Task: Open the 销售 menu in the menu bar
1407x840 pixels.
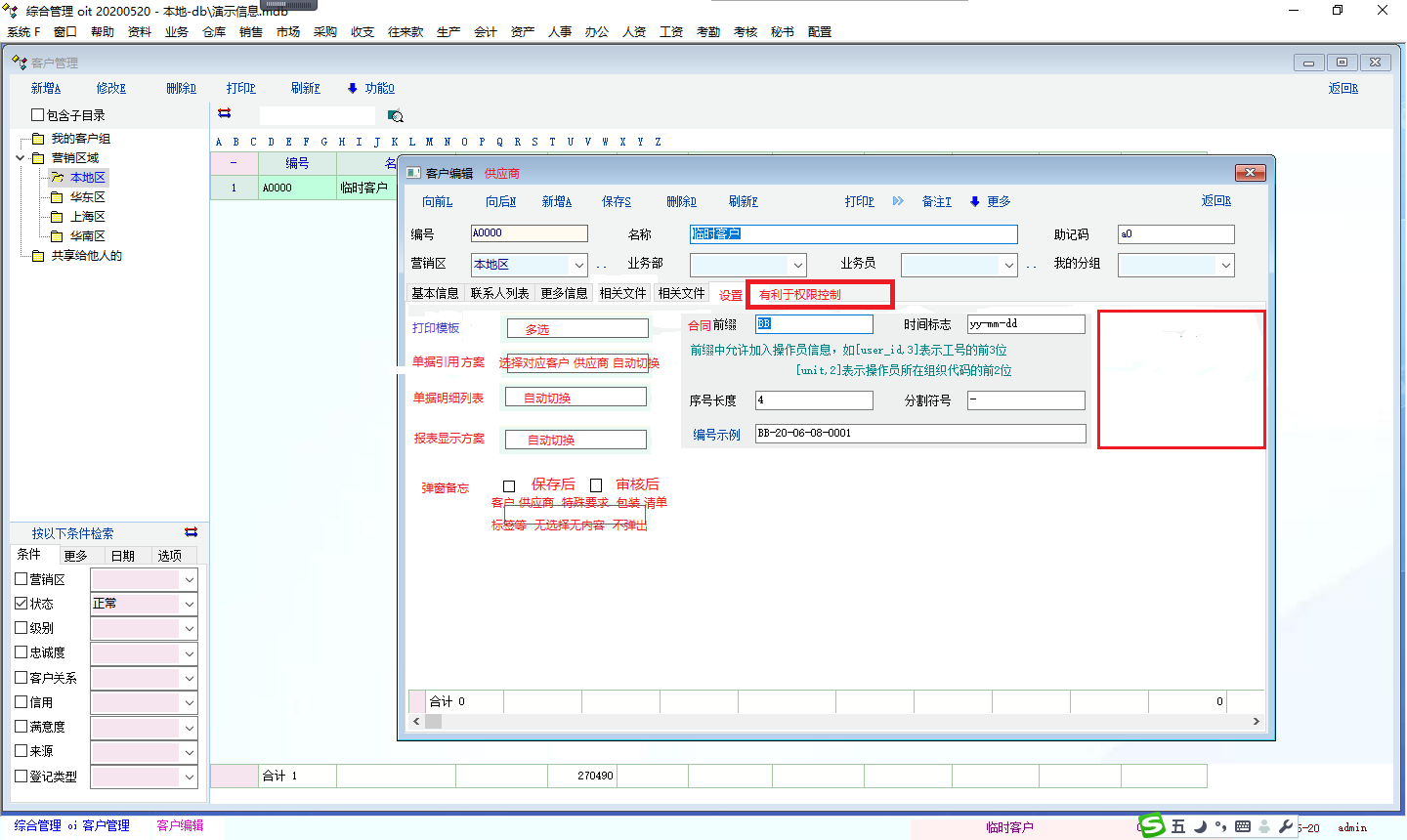Action: tap(251, 32)
